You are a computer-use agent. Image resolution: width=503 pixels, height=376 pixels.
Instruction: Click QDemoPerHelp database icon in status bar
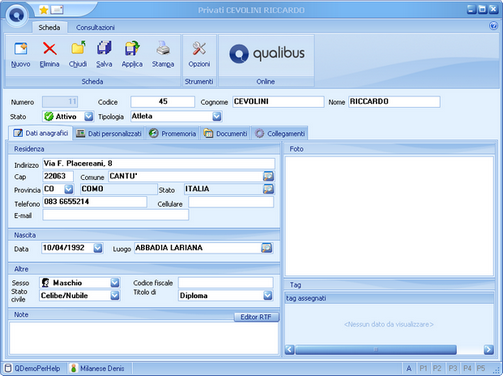8,368
